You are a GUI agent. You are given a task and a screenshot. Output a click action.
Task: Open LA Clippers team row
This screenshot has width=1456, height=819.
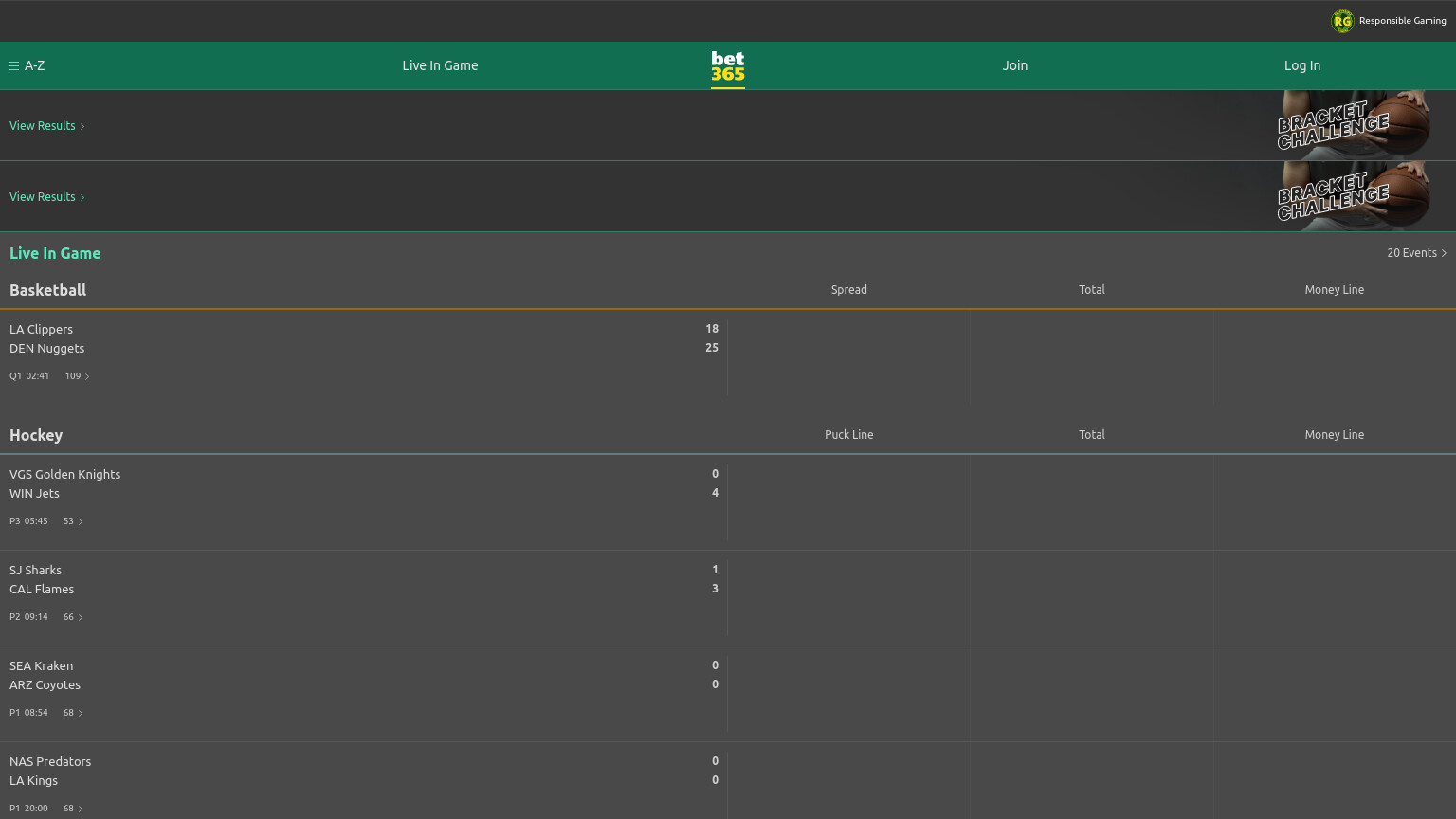coord(41,329)
